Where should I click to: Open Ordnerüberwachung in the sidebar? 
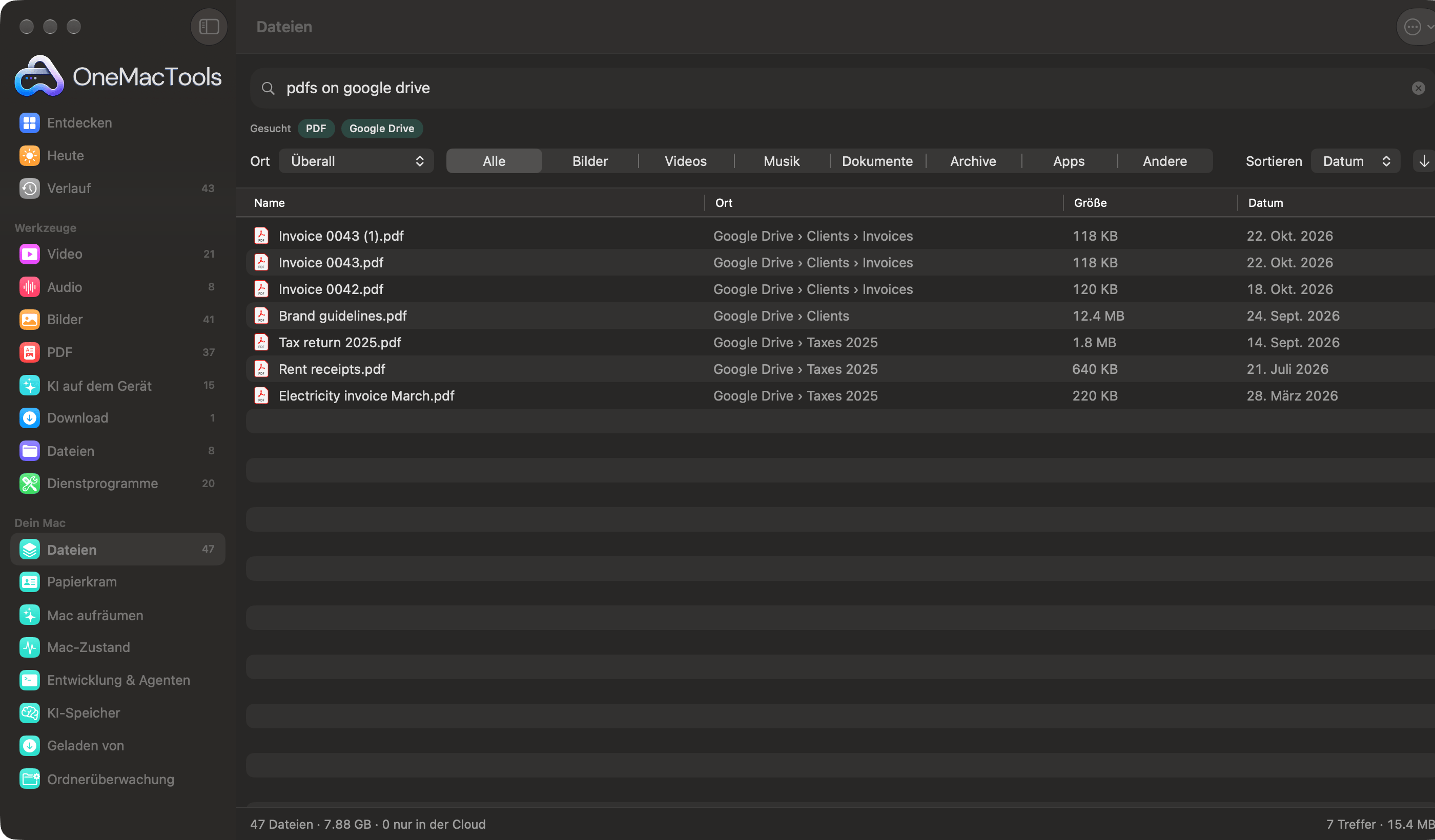[x=118, y=779]
